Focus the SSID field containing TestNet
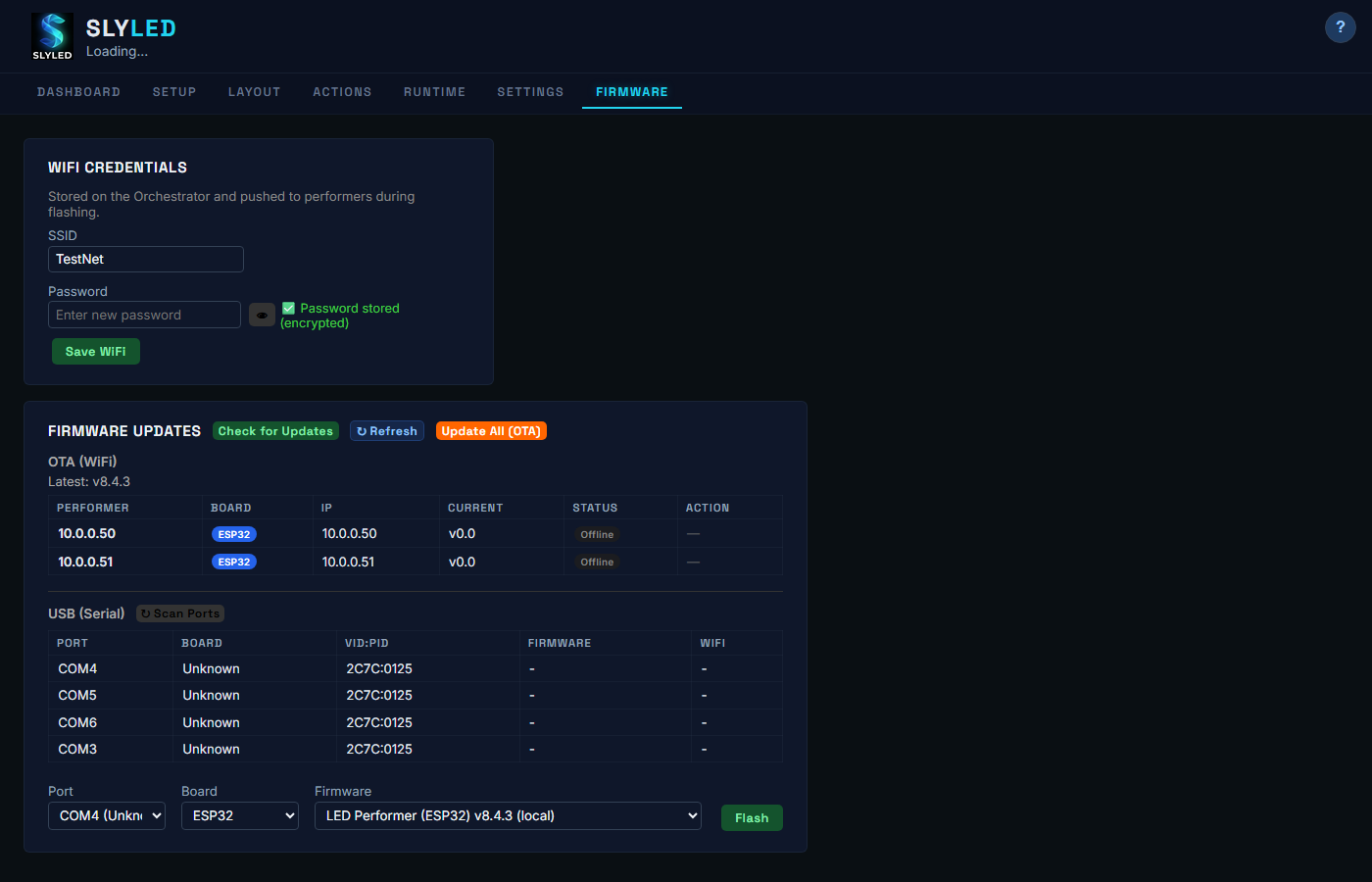The width and height of the screenshot is (1372, 882). [146, 260]
